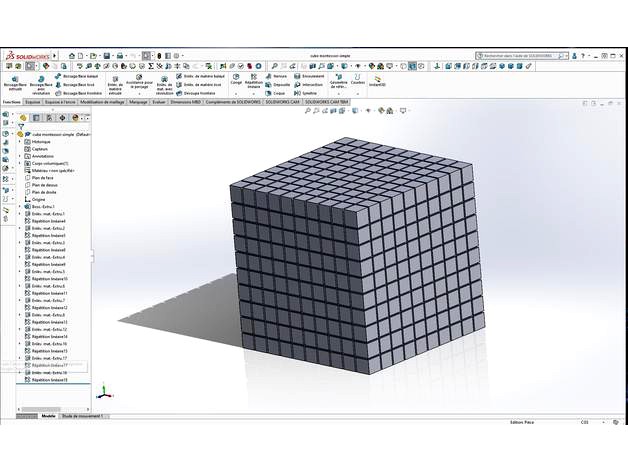628x472 pixels.
Task: Save the part with the floppy disk icon
Action: [x=107, y=56]
